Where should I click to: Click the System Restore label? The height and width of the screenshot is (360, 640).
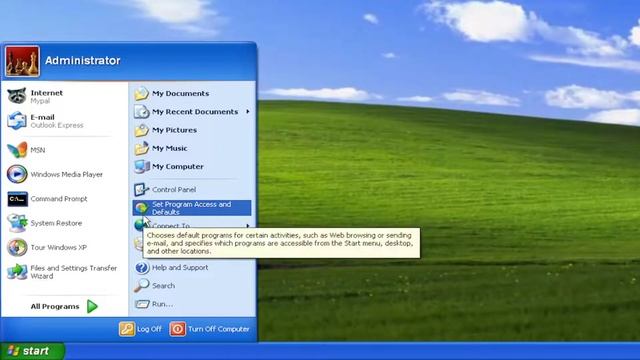point(56,223)
